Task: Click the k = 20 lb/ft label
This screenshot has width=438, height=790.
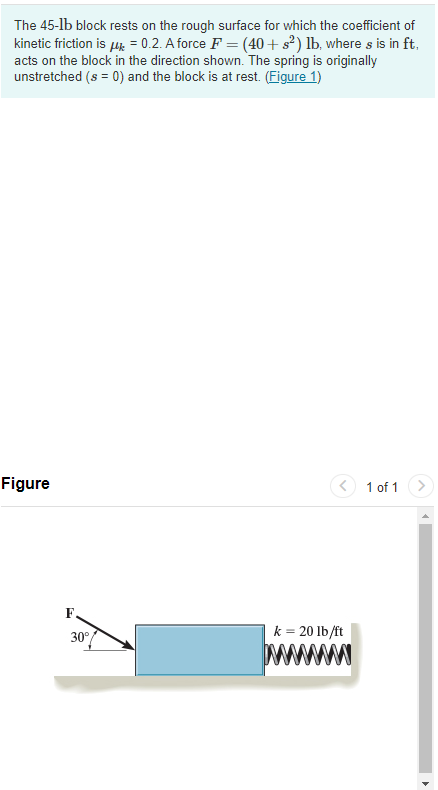Action: click(308, 631)
